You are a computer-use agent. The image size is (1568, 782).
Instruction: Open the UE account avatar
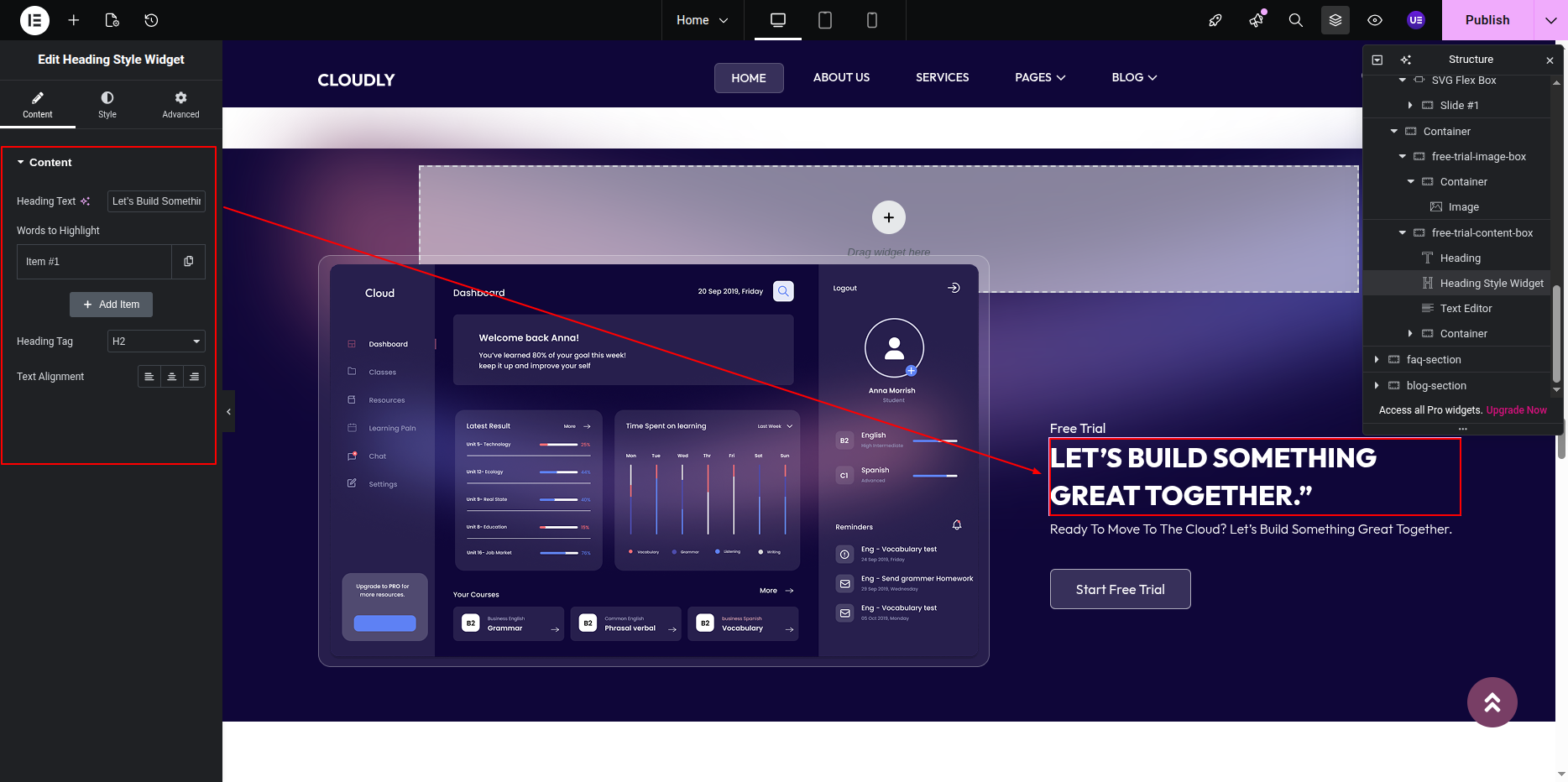pyautogui.click(x=1416, y=20)
